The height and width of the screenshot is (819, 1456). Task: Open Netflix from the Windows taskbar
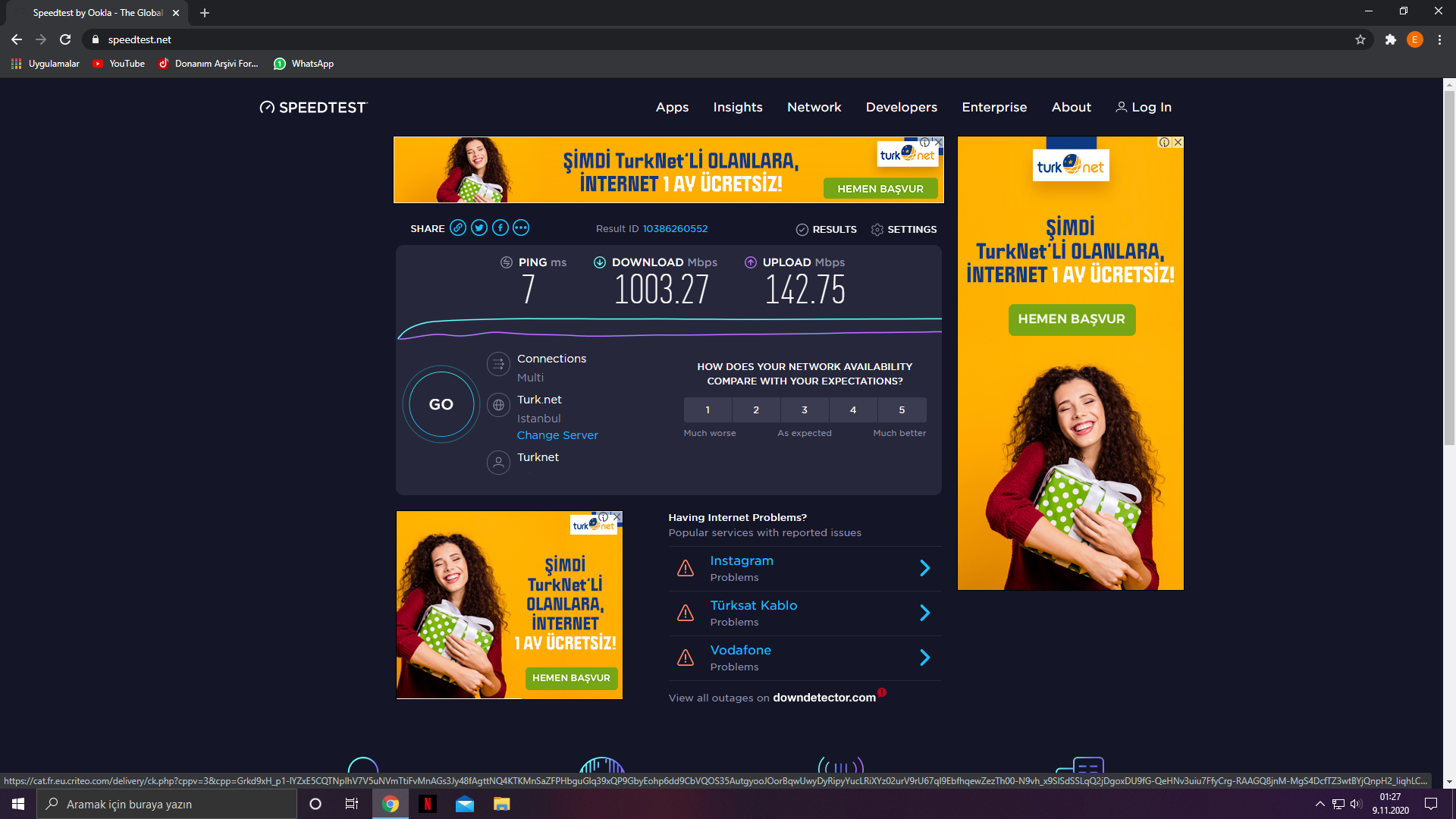[428, 804]
